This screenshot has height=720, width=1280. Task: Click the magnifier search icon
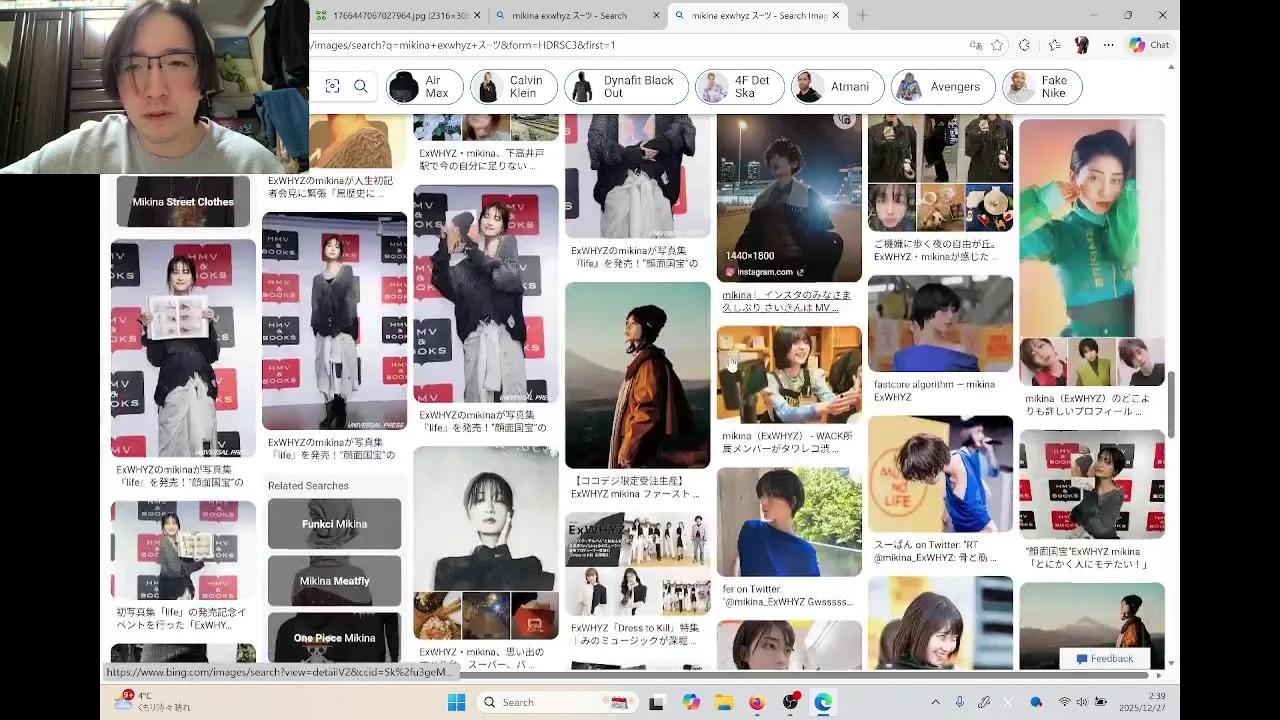tap(361, 87)
